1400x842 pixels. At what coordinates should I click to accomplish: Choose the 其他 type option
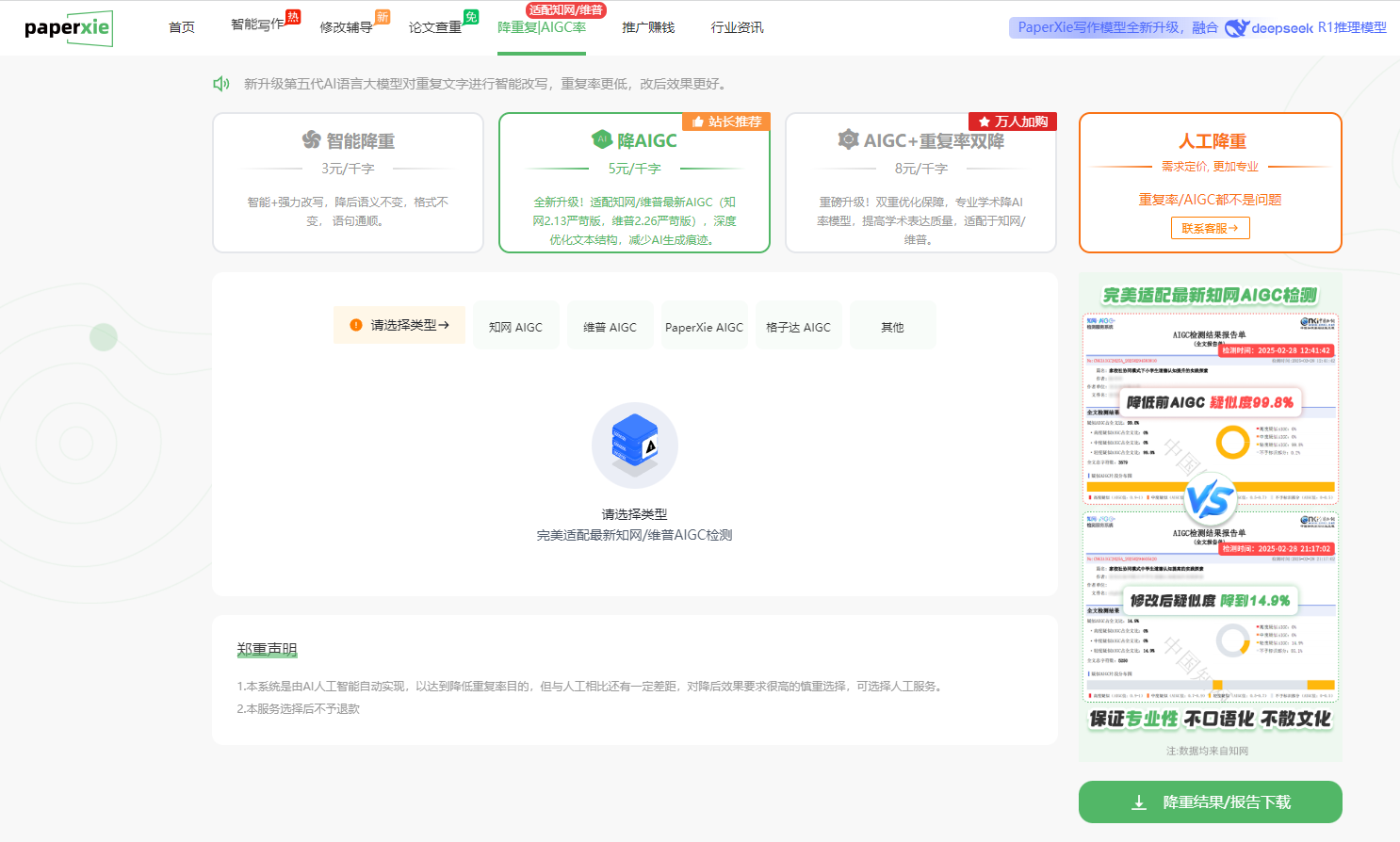point(892,326)
